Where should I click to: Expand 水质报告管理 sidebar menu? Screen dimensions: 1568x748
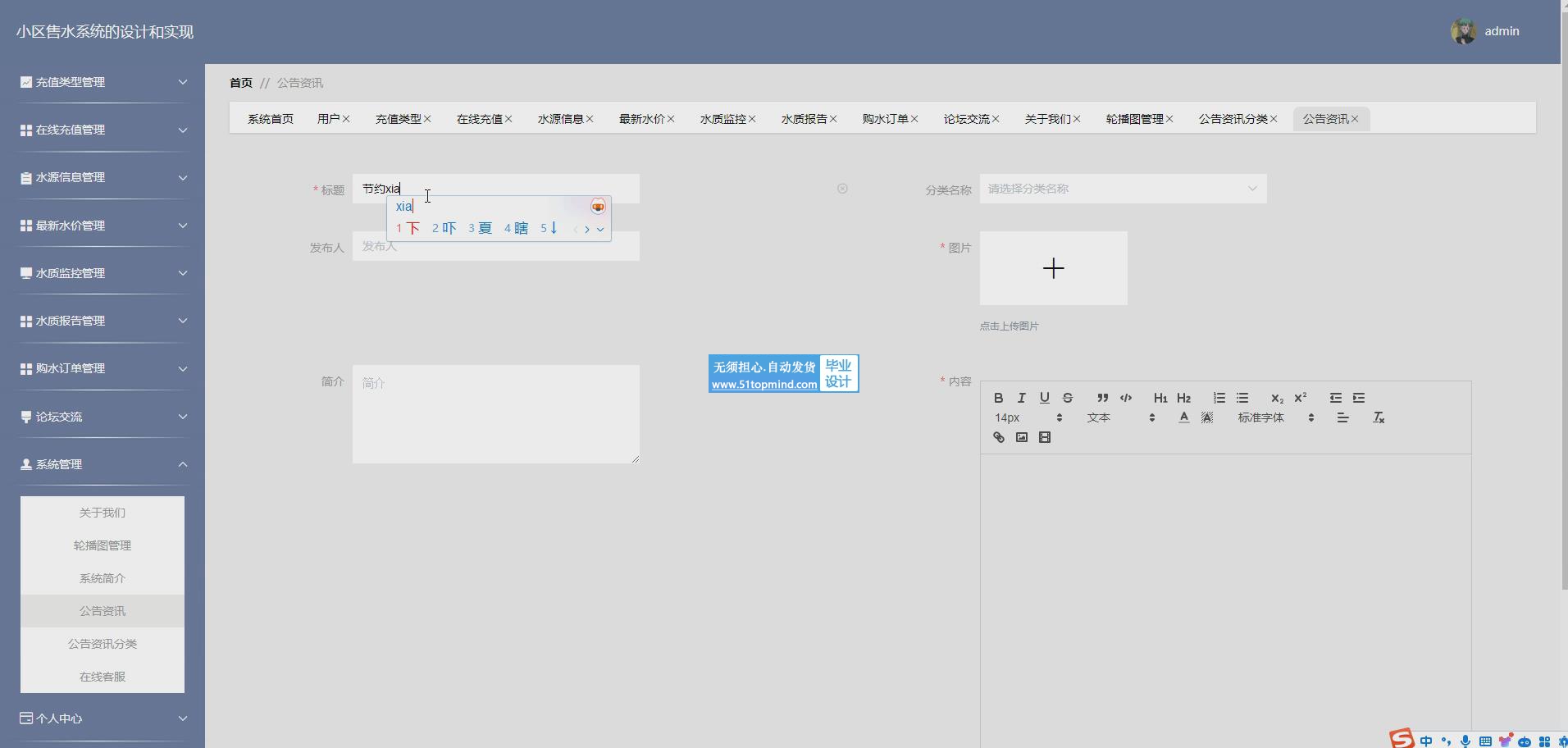(x=103, y=321)
